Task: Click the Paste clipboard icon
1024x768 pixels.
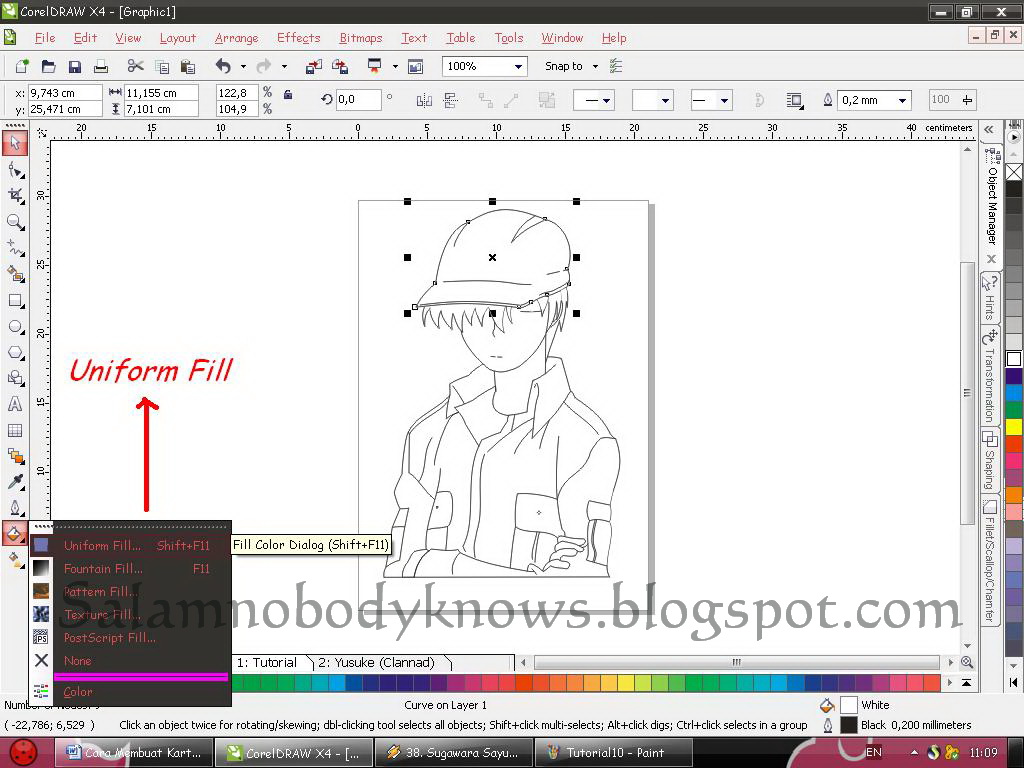Action: tap(187, 66)
